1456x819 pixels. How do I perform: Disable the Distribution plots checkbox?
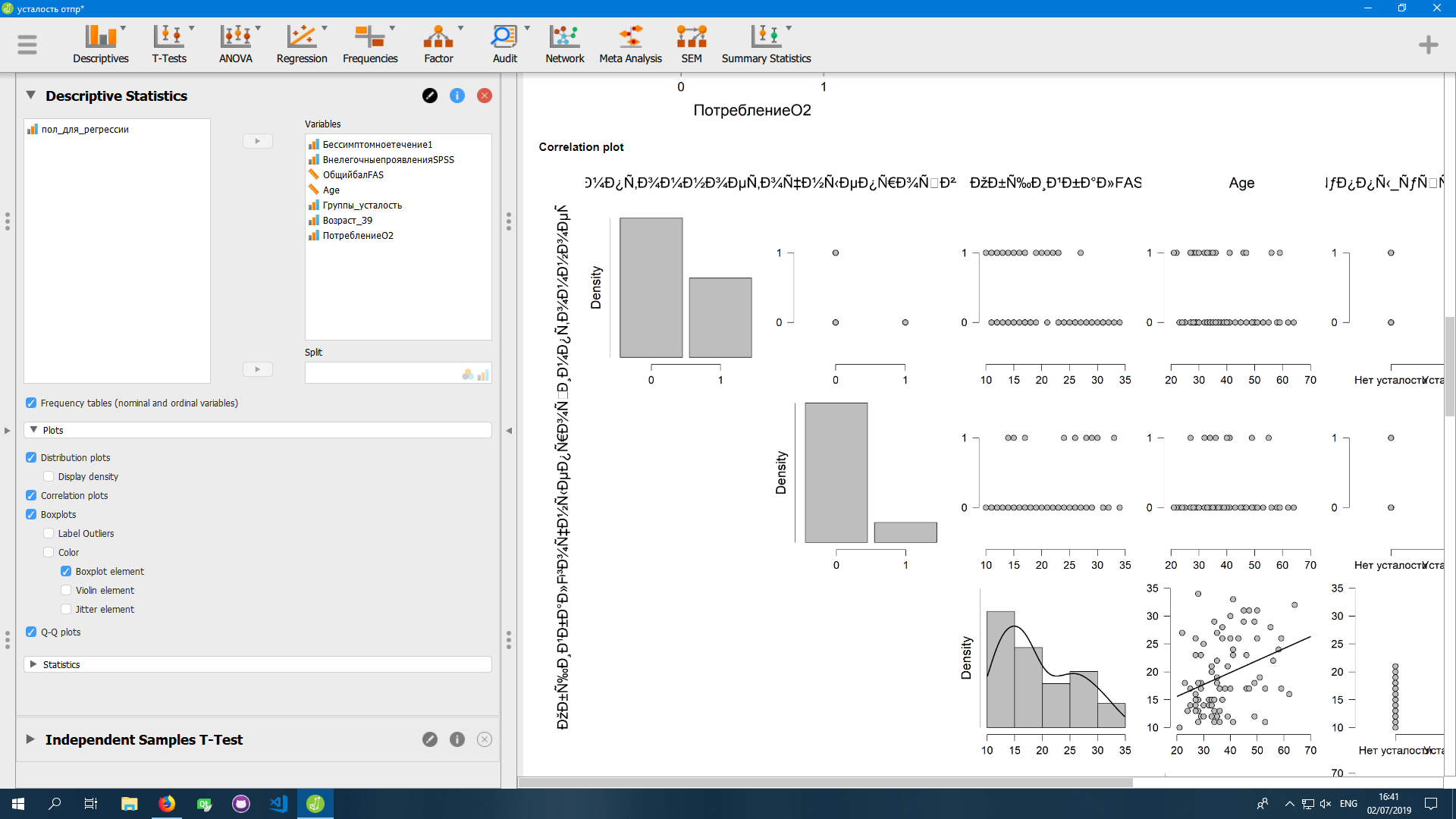coord(31,457)
